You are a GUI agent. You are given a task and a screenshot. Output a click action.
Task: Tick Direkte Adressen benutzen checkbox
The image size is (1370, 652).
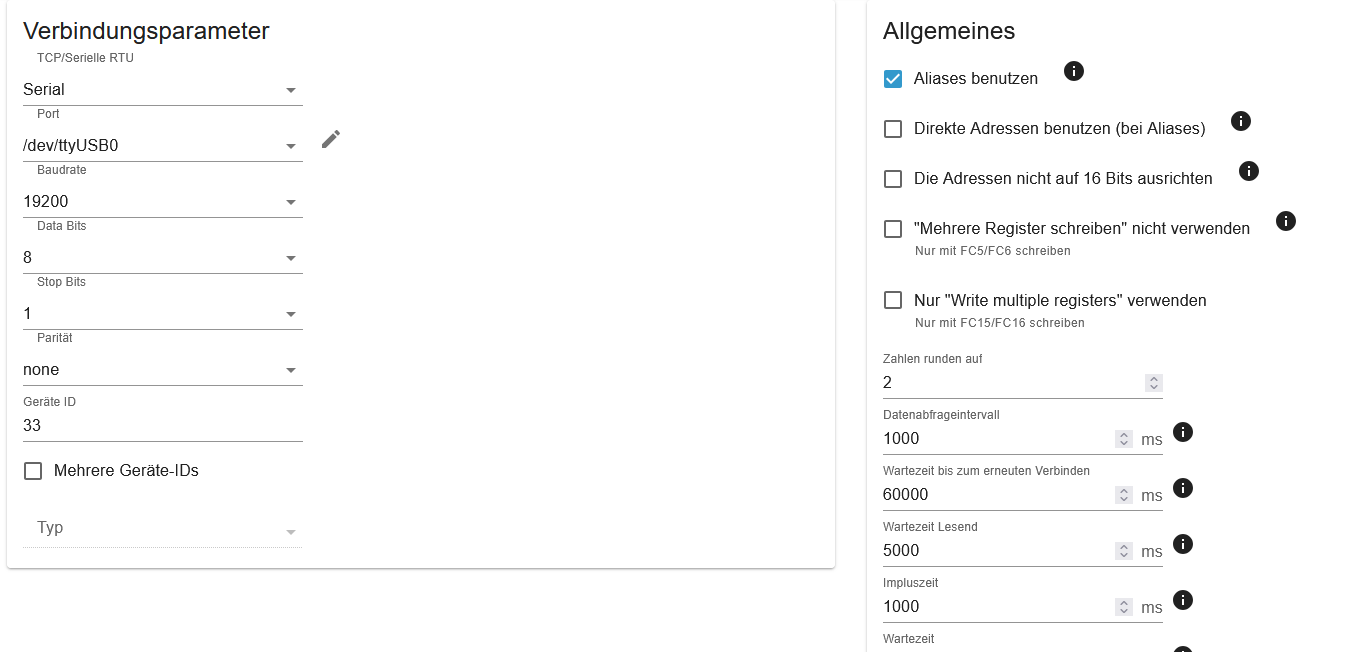click(x=893, y=129)
